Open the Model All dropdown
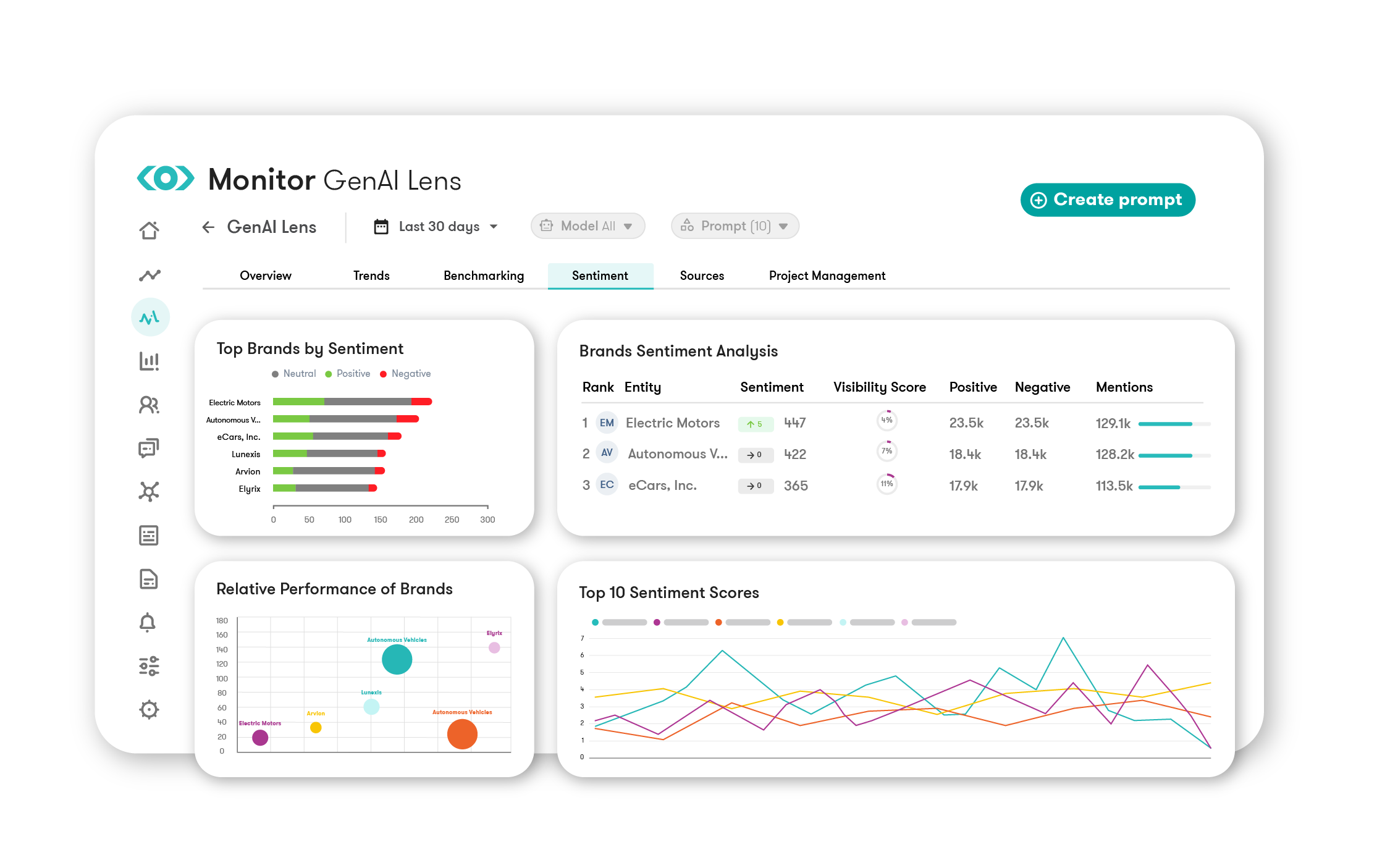Image resolution: width=1390 pixels, height=868 pixels. pos(588,226)
